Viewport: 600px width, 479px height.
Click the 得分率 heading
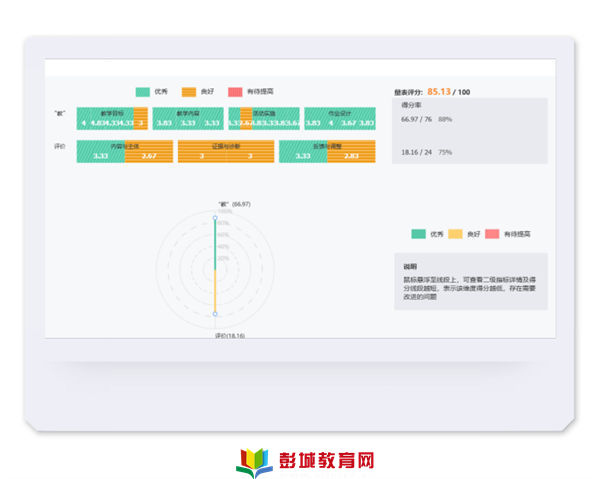tap(411, 105)
